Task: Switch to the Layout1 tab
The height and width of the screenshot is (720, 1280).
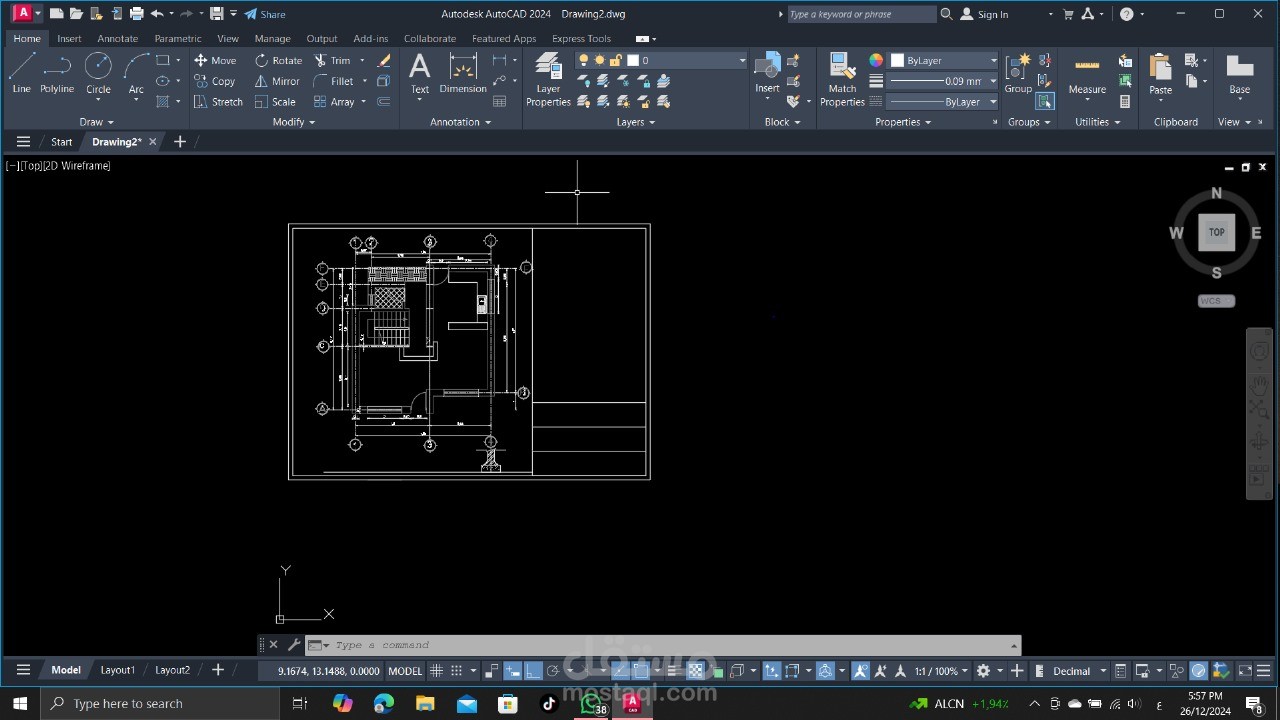Action: [x=117, y=670]
